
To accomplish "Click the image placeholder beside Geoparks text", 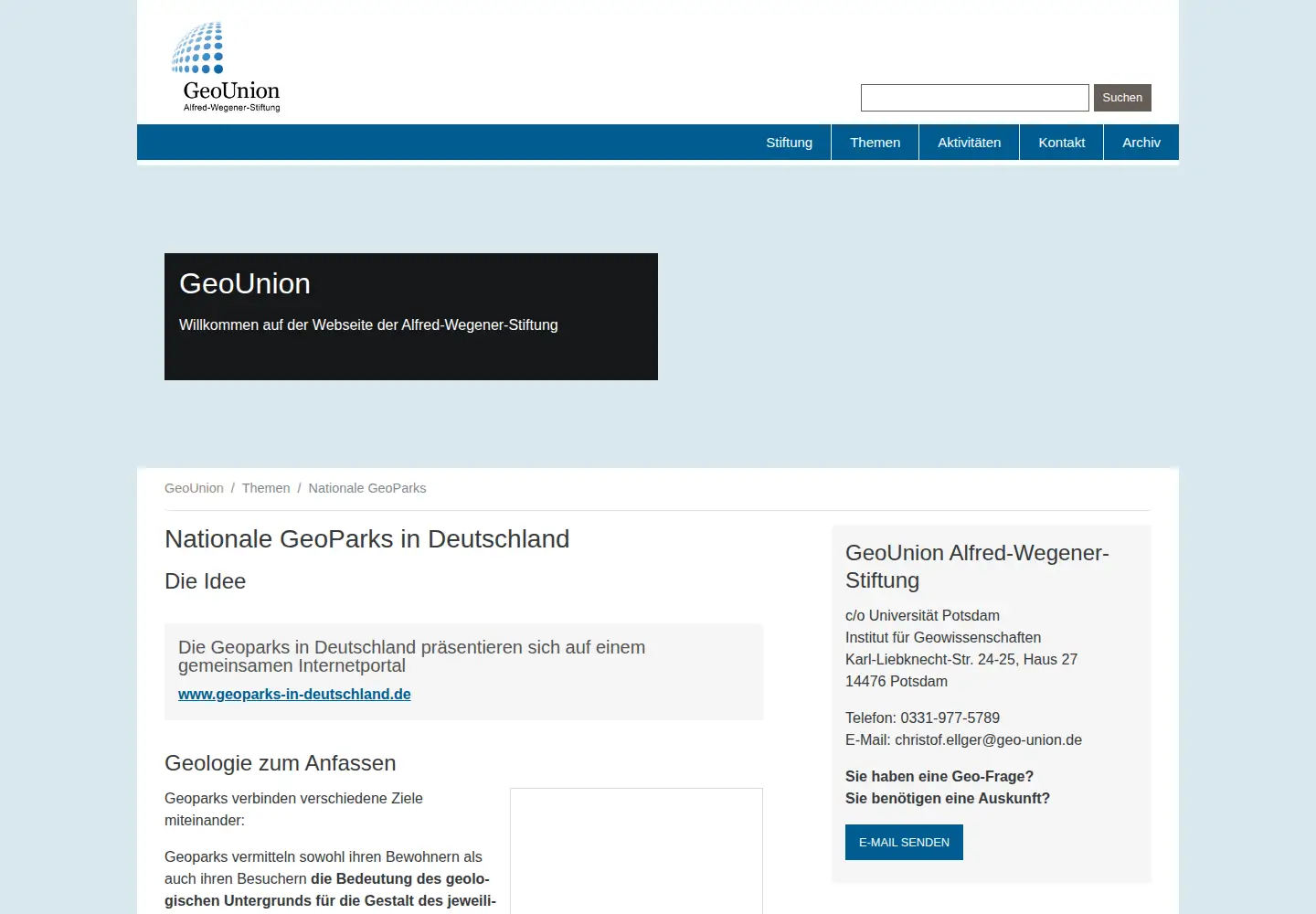I will tap(636, 851).
